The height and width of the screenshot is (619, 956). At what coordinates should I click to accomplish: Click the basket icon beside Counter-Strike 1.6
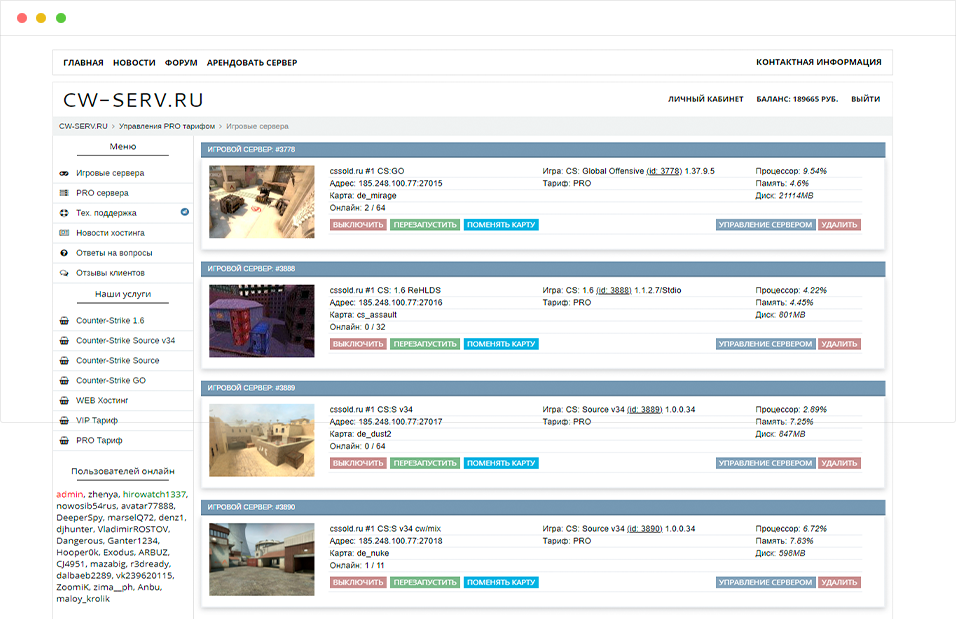[x=65, y=321]
